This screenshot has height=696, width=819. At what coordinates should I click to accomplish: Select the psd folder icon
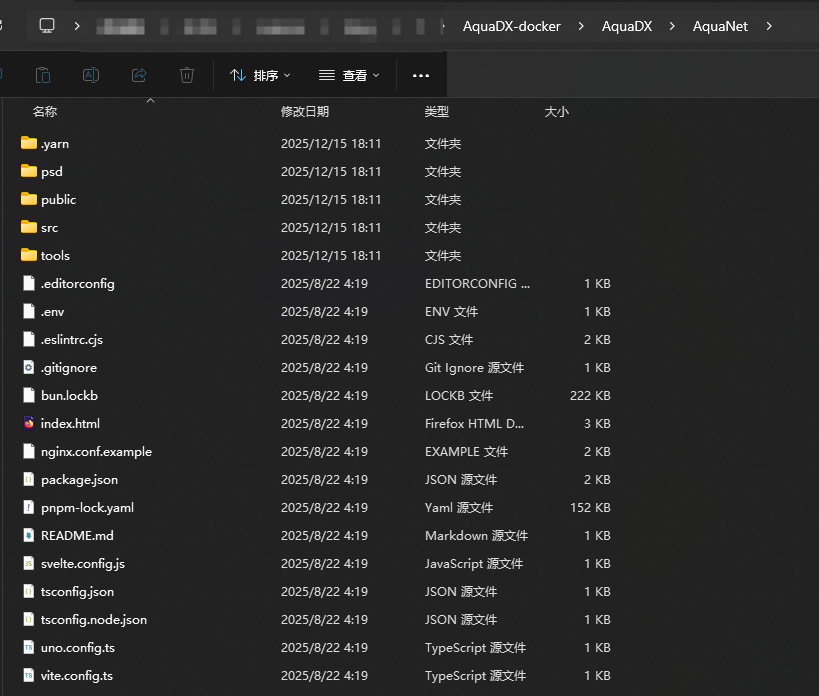[x=29, y=171]
